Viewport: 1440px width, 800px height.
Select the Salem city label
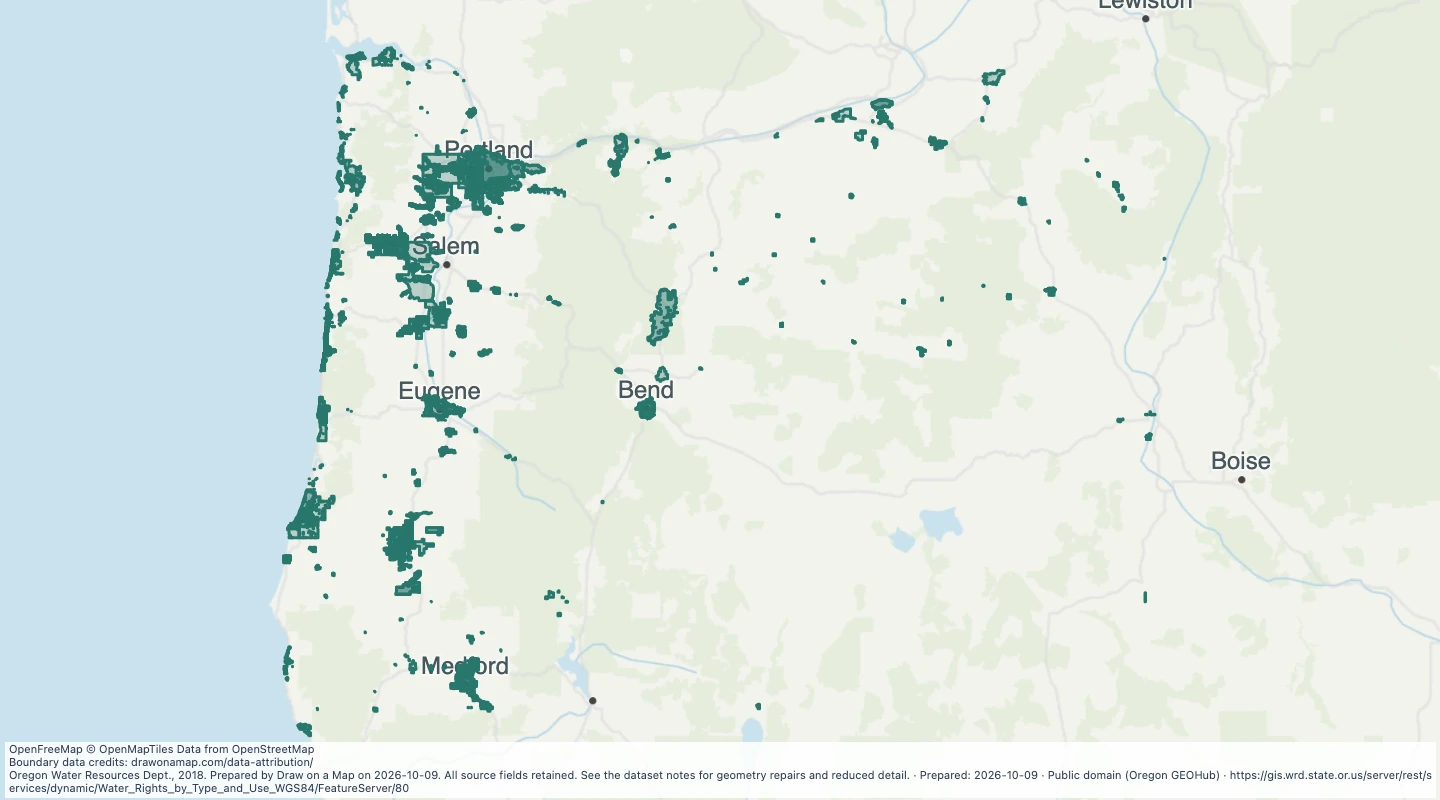click(445, 246)
